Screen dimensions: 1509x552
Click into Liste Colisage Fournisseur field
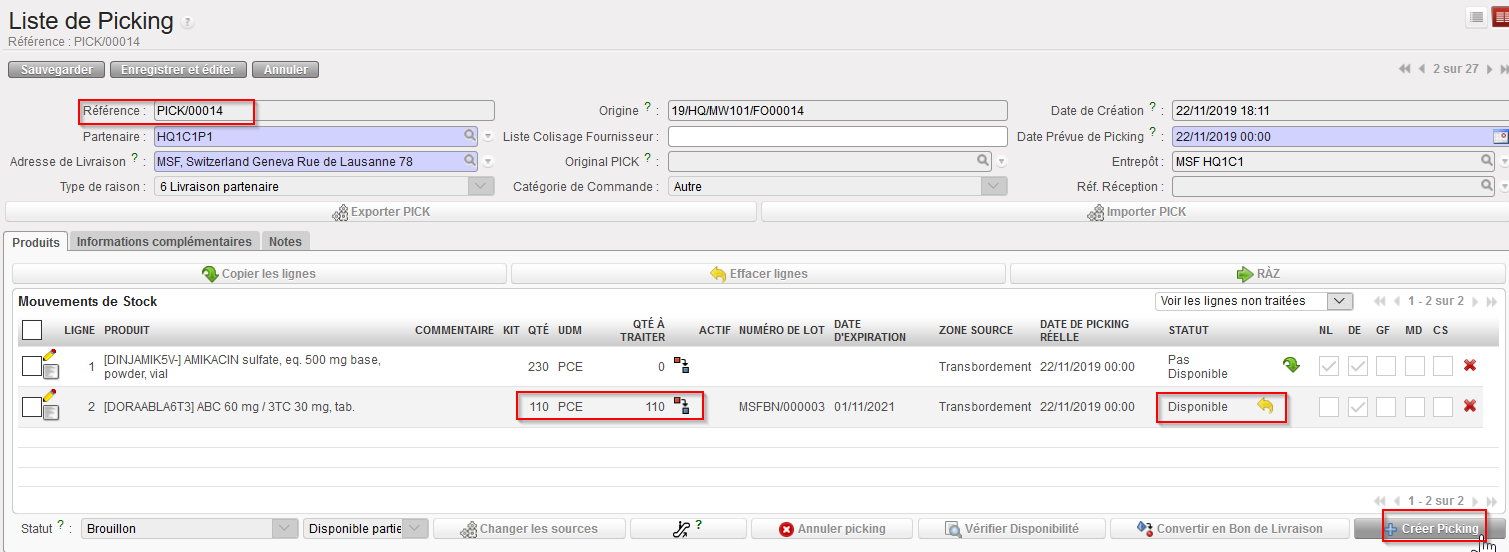pos(837,136)
